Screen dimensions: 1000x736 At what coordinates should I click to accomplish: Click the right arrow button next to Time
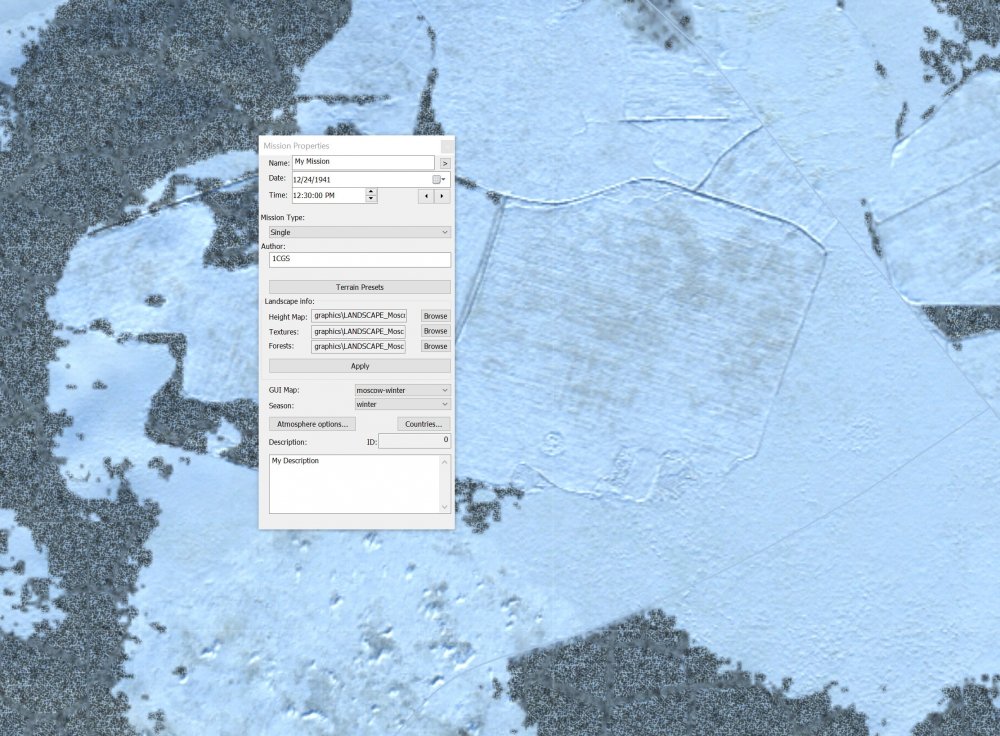[442, 196]
